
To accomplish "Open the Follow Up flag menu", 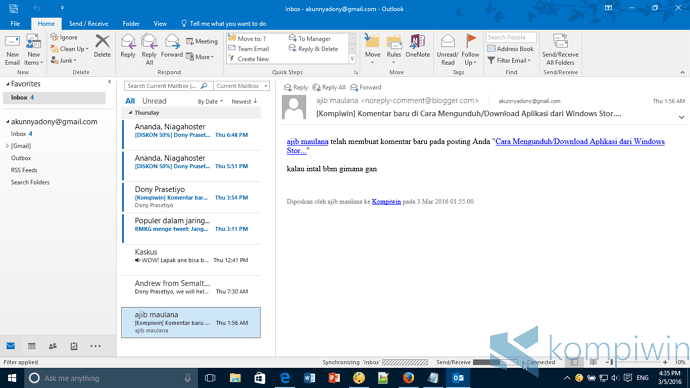I will [470, 50].
